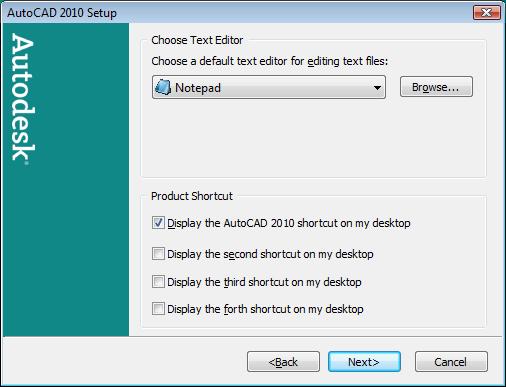Click 'Display the second shortcut on my desktop' label text
The width and height of the screenshot is (506, 387).
(x=270, y=254)
